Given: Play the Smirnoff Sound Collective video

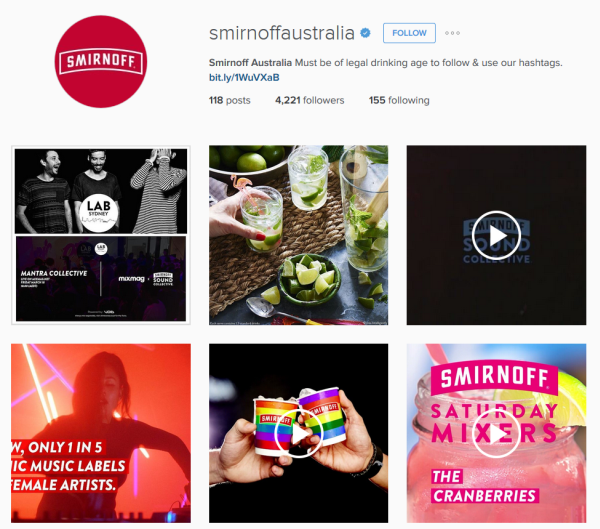Looking at the screenshot, I should tap(496, 235).
